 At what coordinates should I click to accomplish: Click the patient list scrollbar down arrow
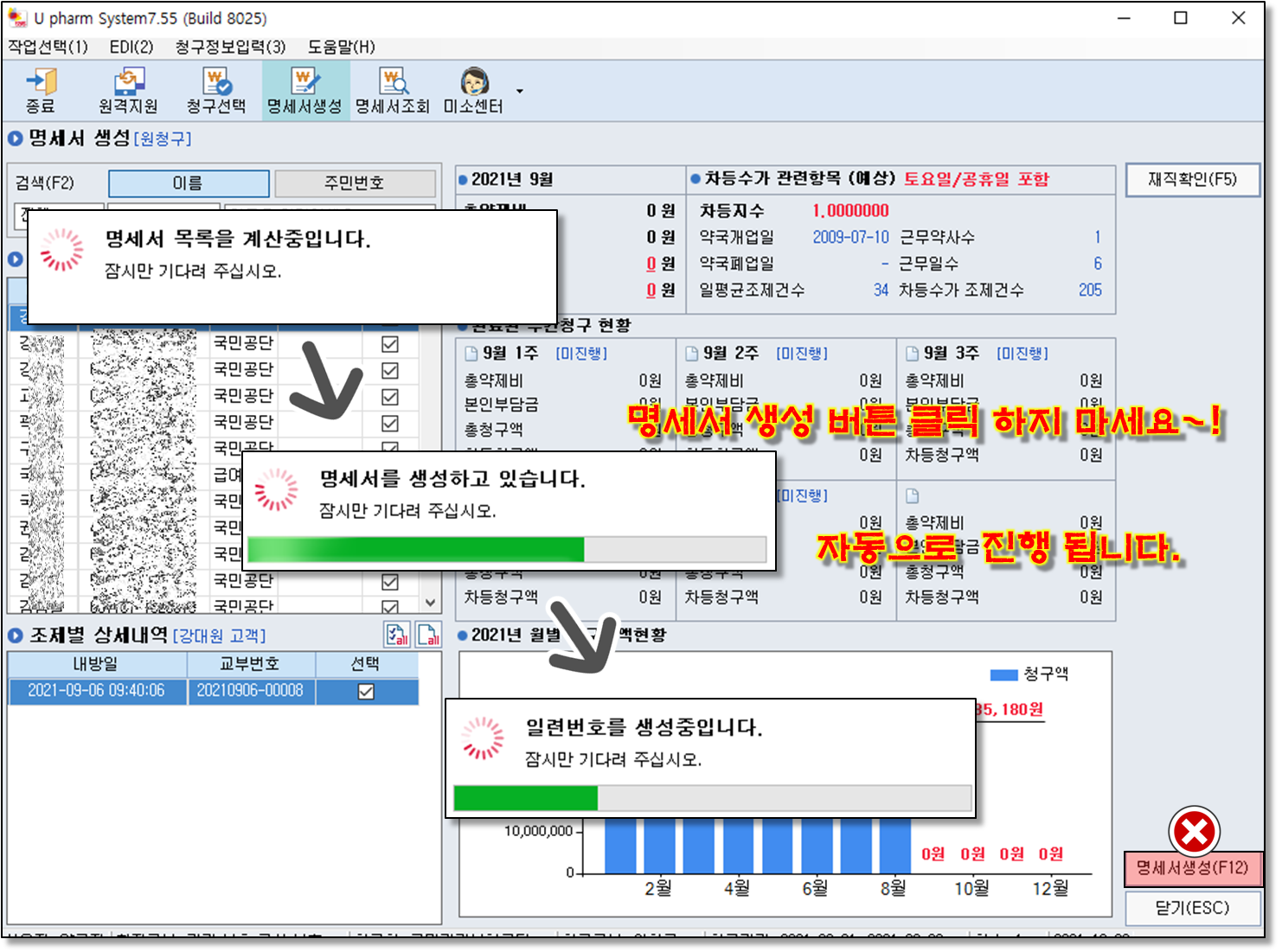pos(431,603)
